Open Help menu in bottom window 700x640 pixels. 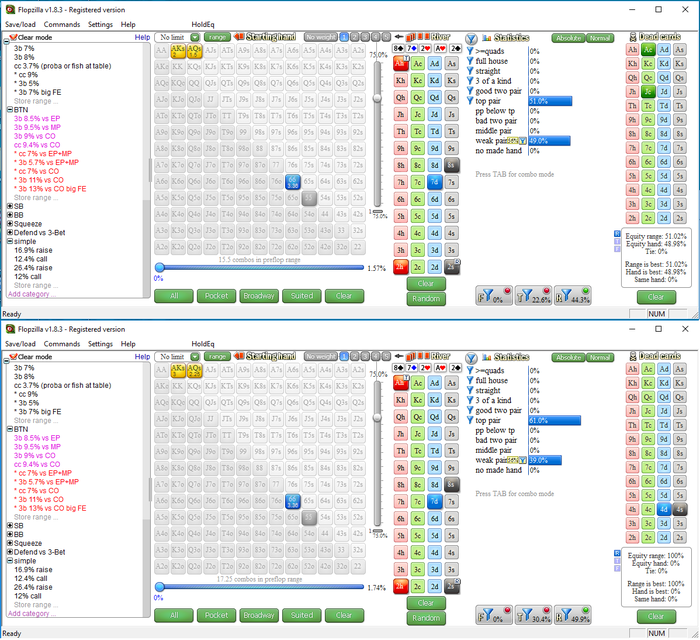[128, 344]
